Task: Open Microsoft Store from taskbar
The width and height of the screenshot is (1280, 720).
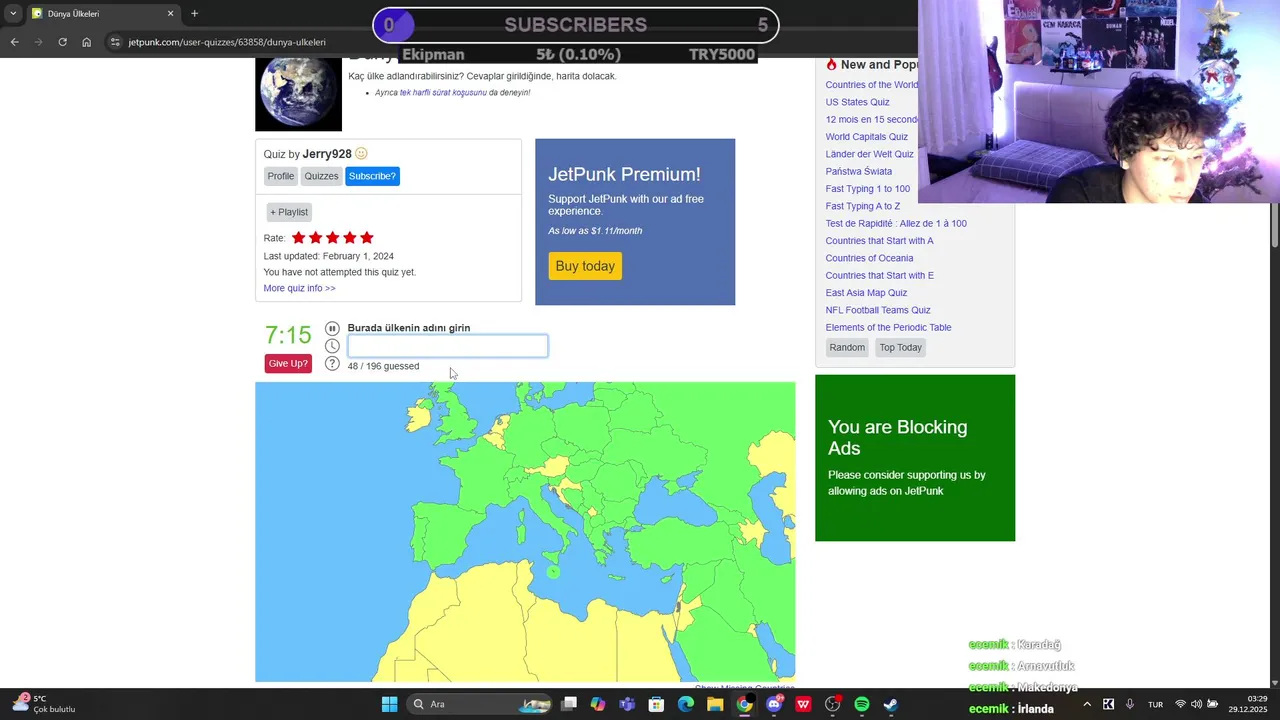Action: click(x=656, y=704)
